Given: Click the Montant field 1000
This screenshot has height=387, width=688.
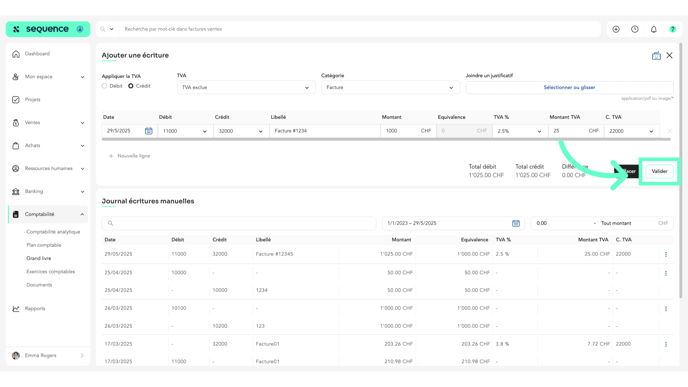Looking at the screenshot, I should point(408,131).
